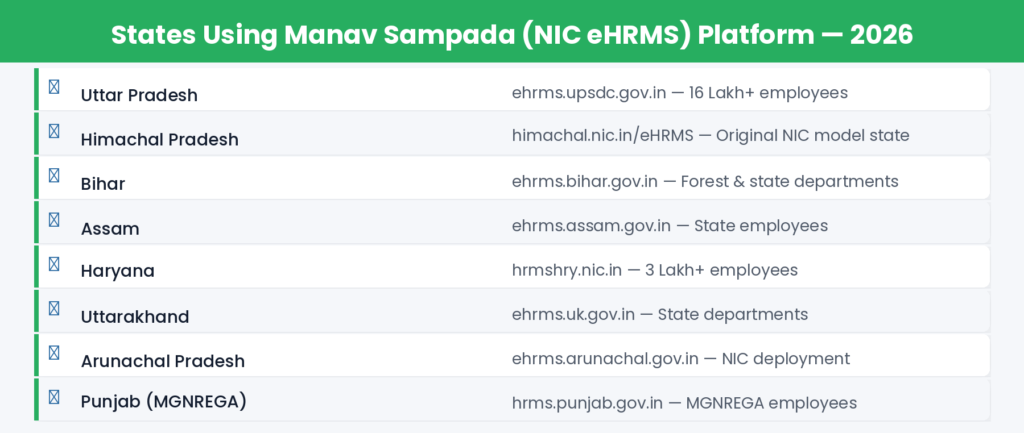This screenshot has height=433, width=1024.
Task: Click the icon beside Uttar Pradesh
Action: [x=54, y=86]
